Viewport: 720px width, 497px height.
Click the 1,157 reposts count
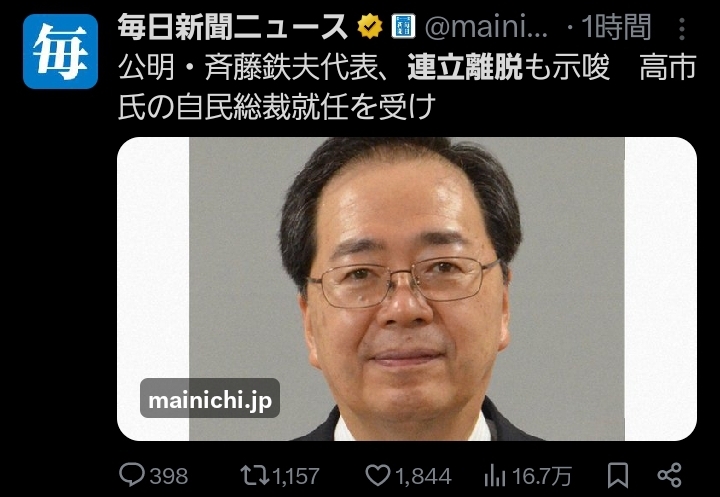pyautogui.click(x=296, y=476)
